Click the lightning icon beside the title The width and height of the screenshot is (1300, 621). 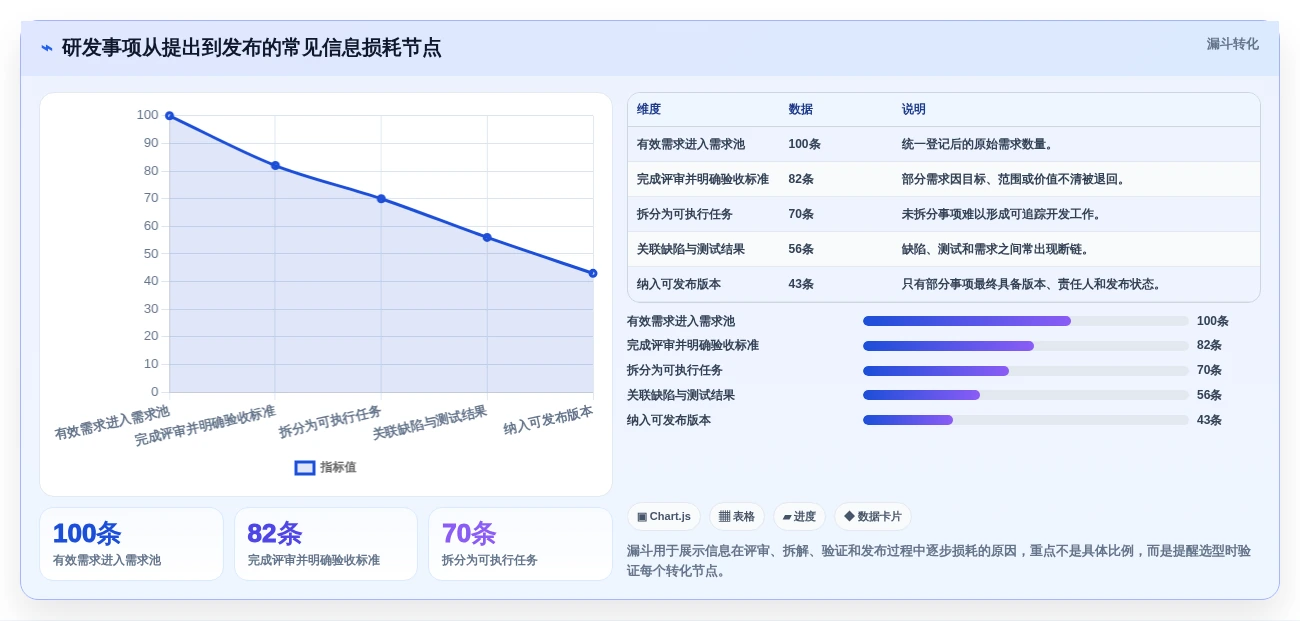click(47, 48)
